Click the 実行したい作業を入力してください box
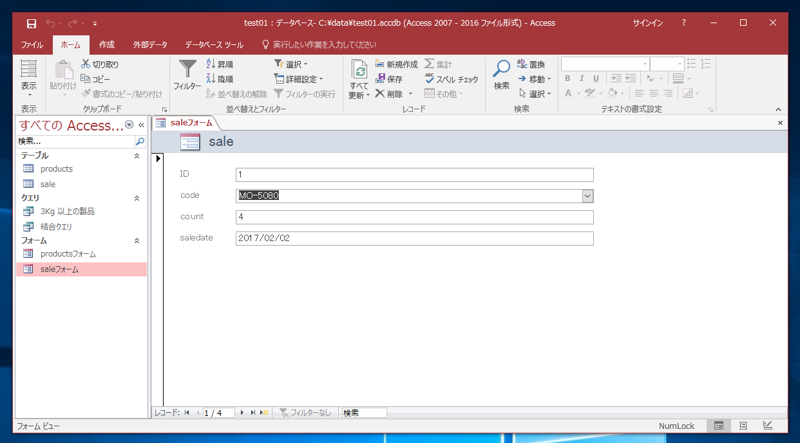Viewport: 800px width, 443px height. [x=324, y=45]
